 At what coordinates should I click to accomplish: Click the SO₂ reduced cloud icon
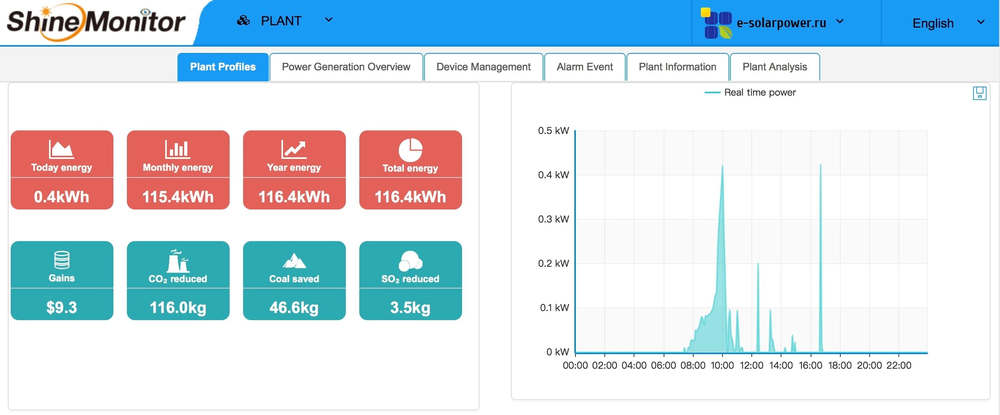pyautogui.click(x=410, y=261)
